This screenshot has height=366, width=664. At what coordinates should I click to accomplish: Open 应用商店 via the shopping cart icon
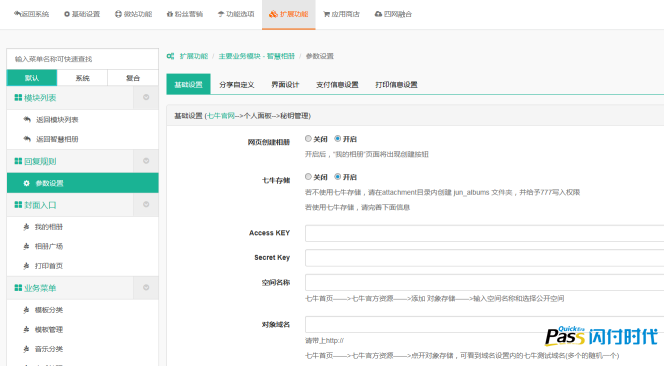point(326,14)
